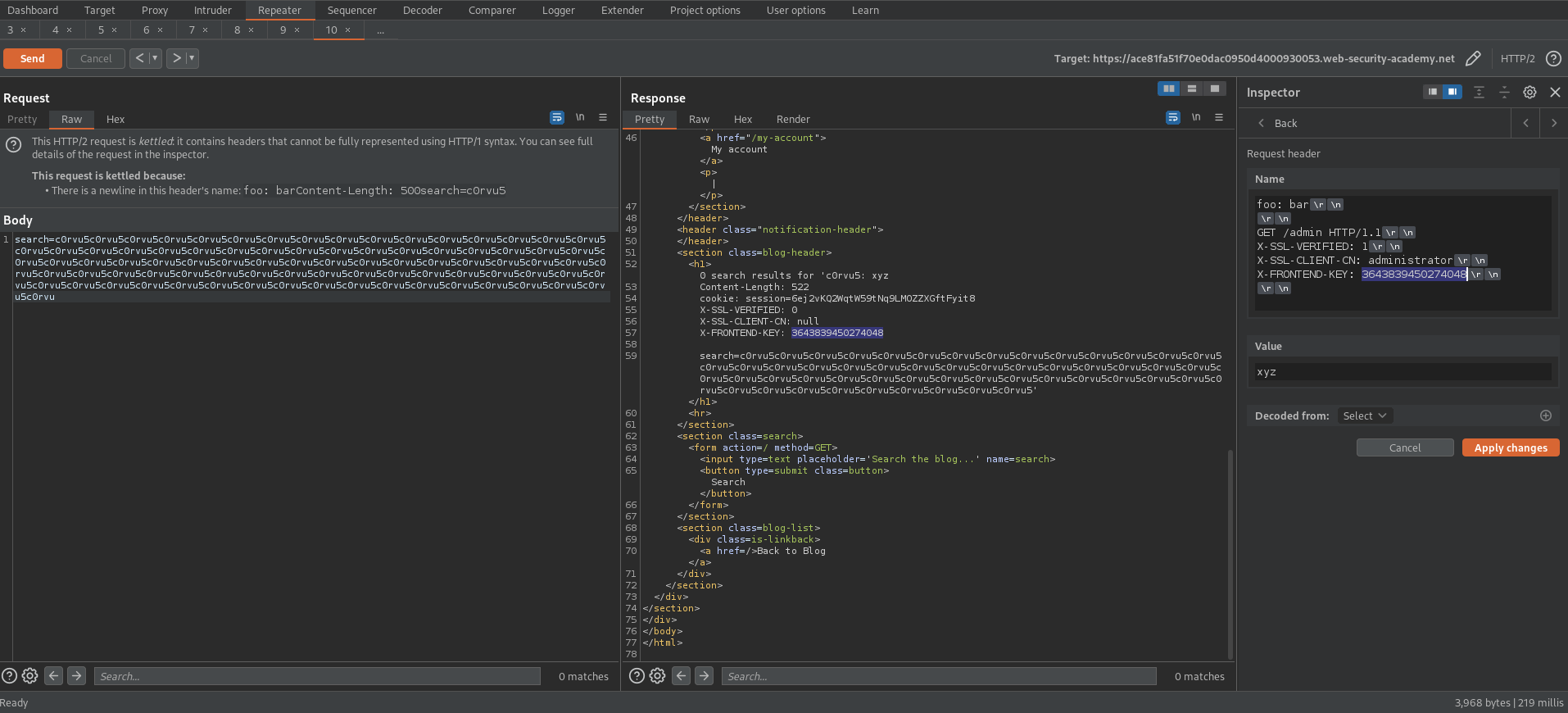Toggle response word-wrap icon
This screenshot has height=713, width=1568.
pos(1173,117)
